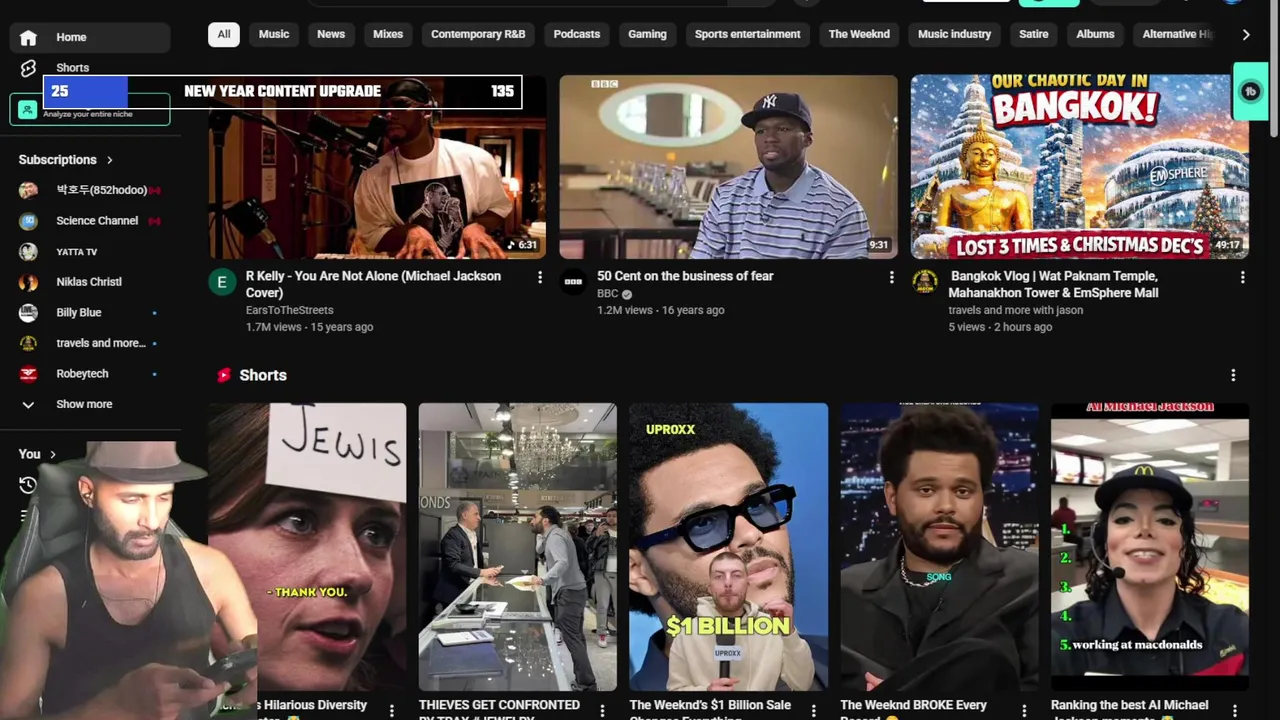1280x720 pixels.
Task: Select the Contemporary R&B filter chip
Action: 478,34
